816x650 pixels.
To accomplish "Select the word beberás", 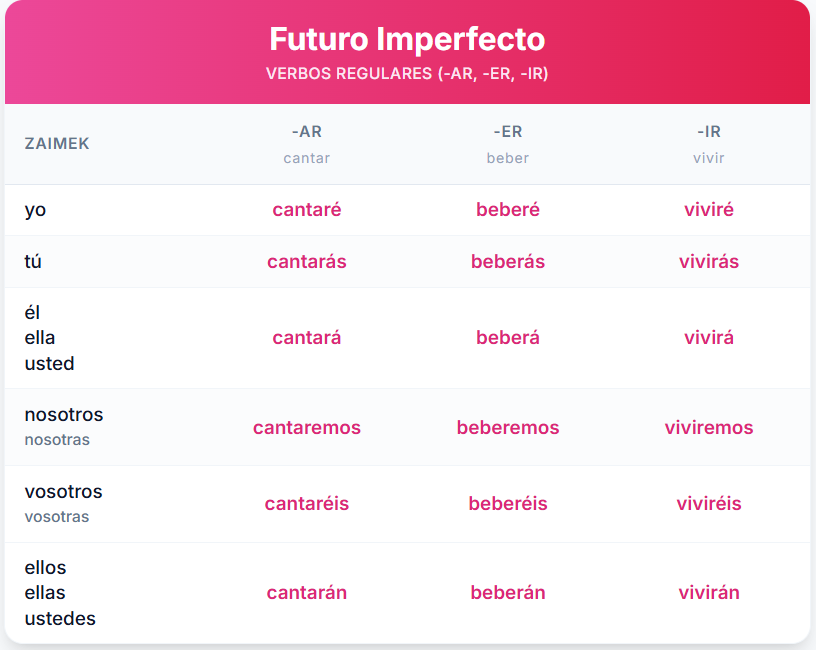I will (x=507, y=261).
